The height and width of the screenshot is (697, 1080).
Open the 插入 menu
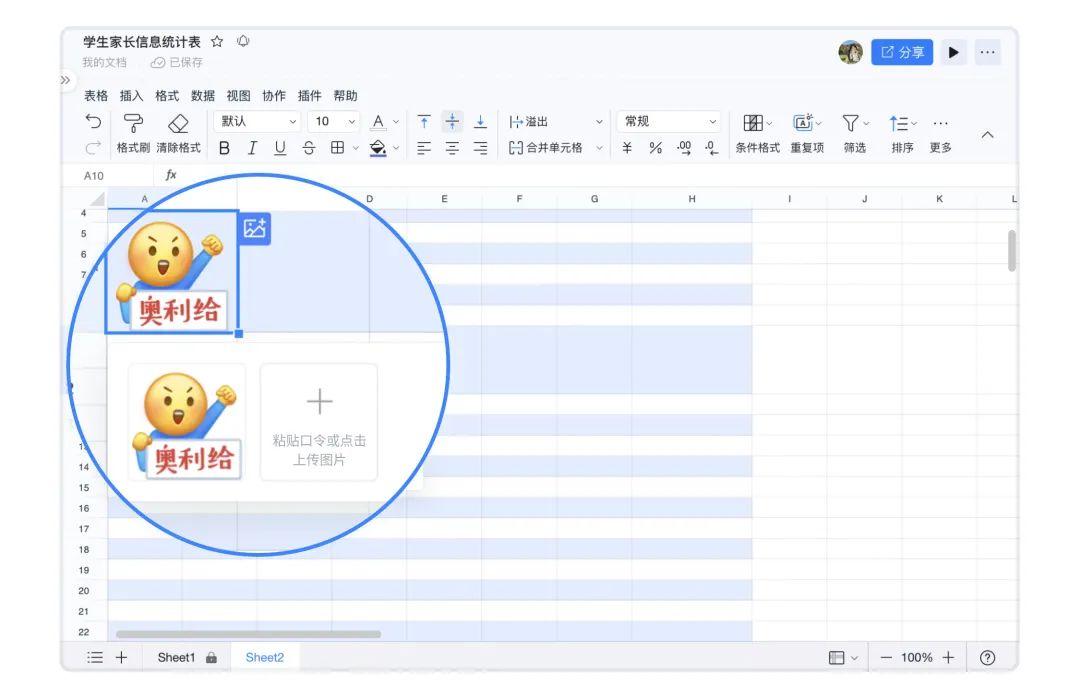point(132,96)
